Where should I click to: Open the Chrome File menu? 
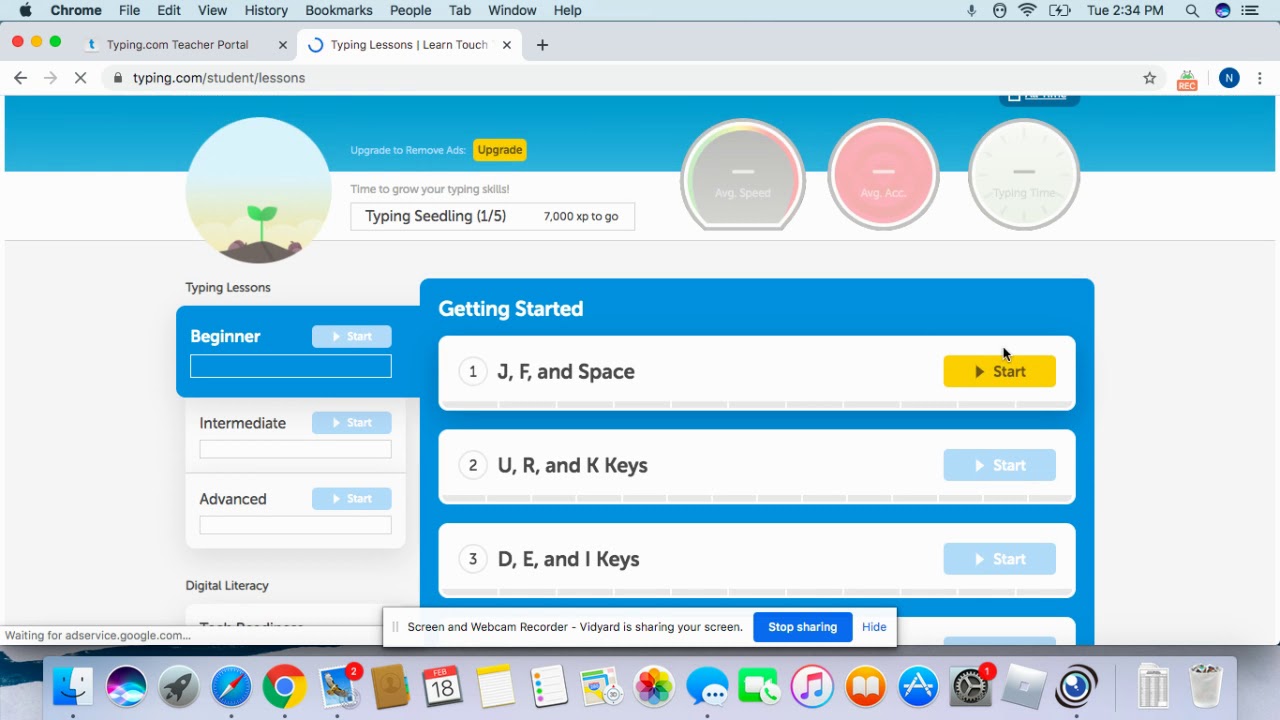click(x=129, y=10)
